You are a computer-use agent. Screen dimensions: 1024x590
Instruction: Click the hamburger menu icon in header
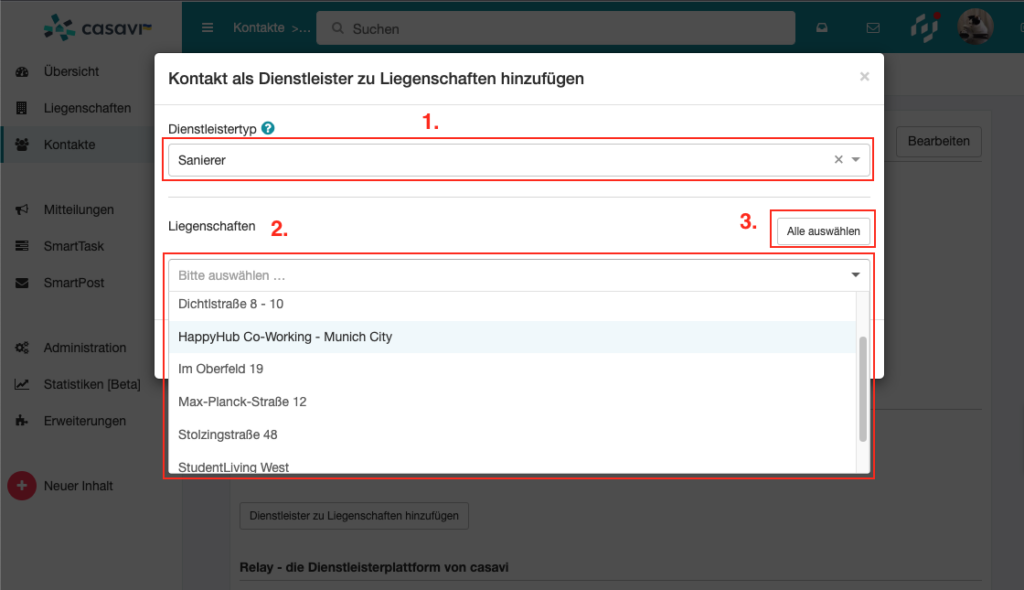pos(207,28)
